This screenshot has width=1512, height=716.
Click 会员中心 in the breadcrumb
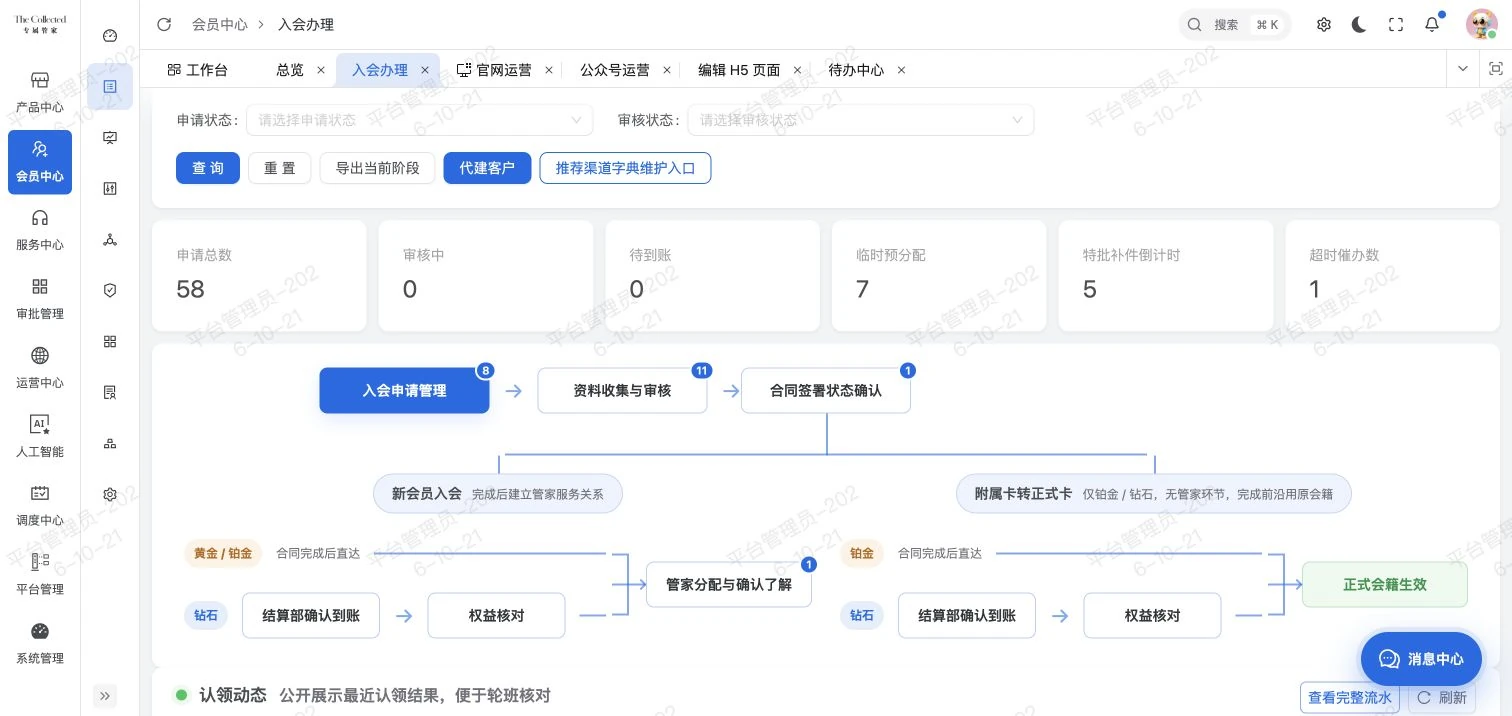220,25
